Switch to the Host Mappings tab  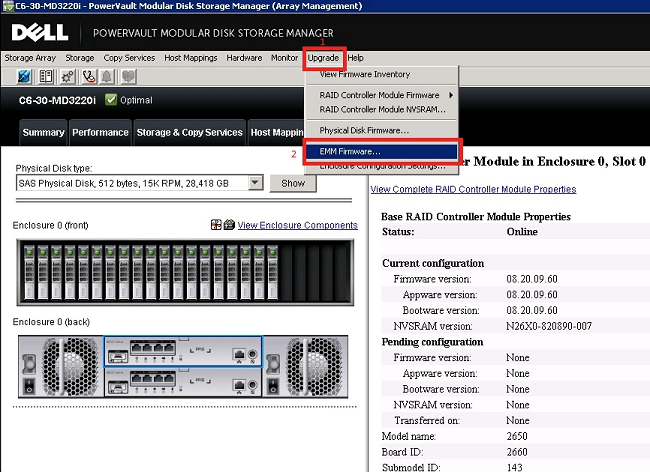[x=276, y=132]
